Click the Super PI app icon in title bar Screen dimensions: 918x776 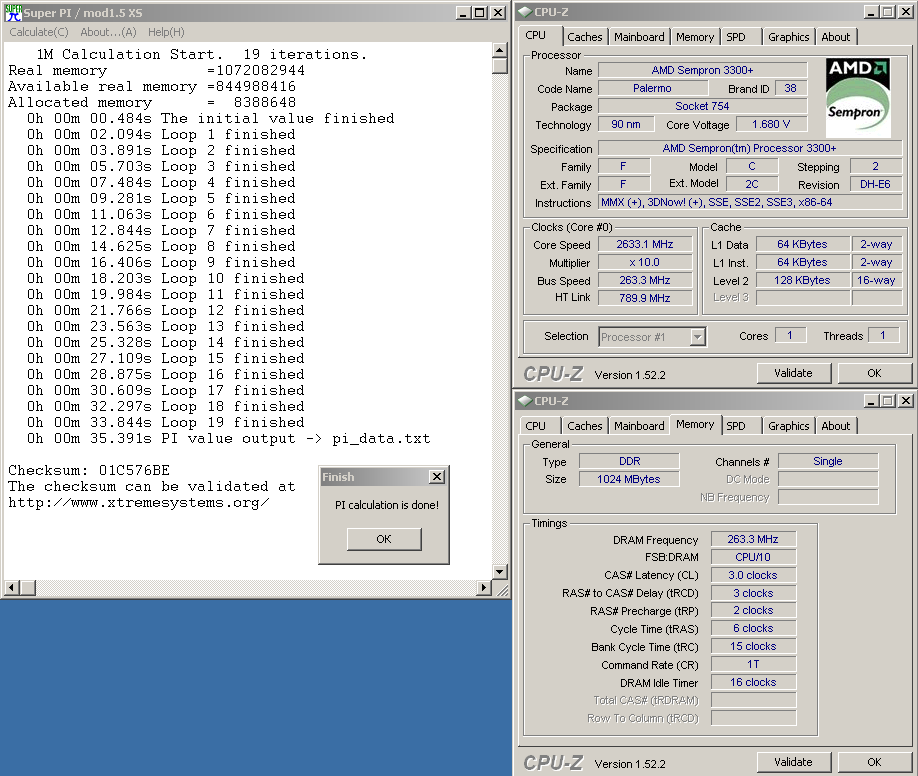pyautogui.click(x=13, y=12)
